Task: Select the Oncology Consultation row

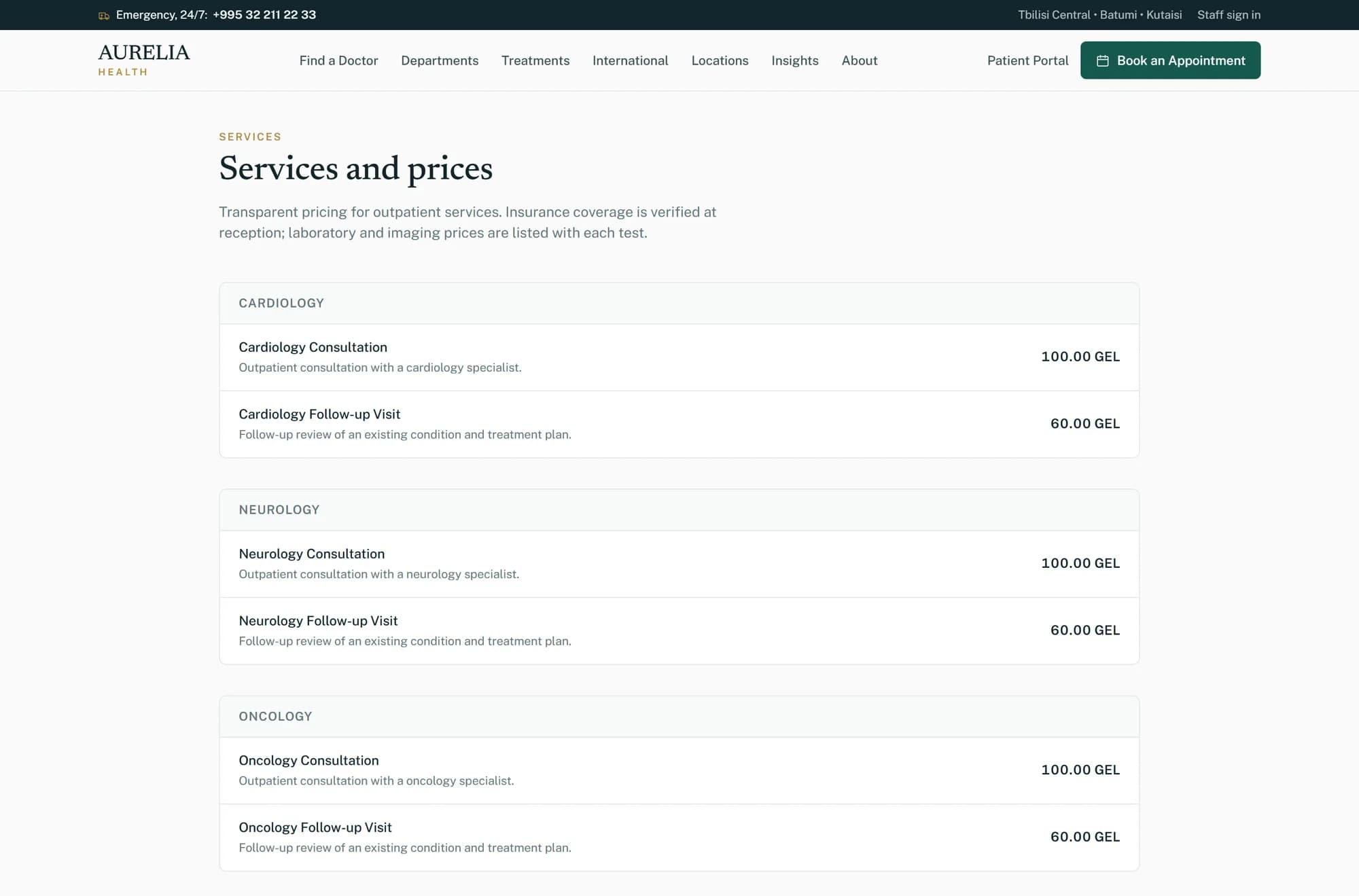Action: coord(679,770)
